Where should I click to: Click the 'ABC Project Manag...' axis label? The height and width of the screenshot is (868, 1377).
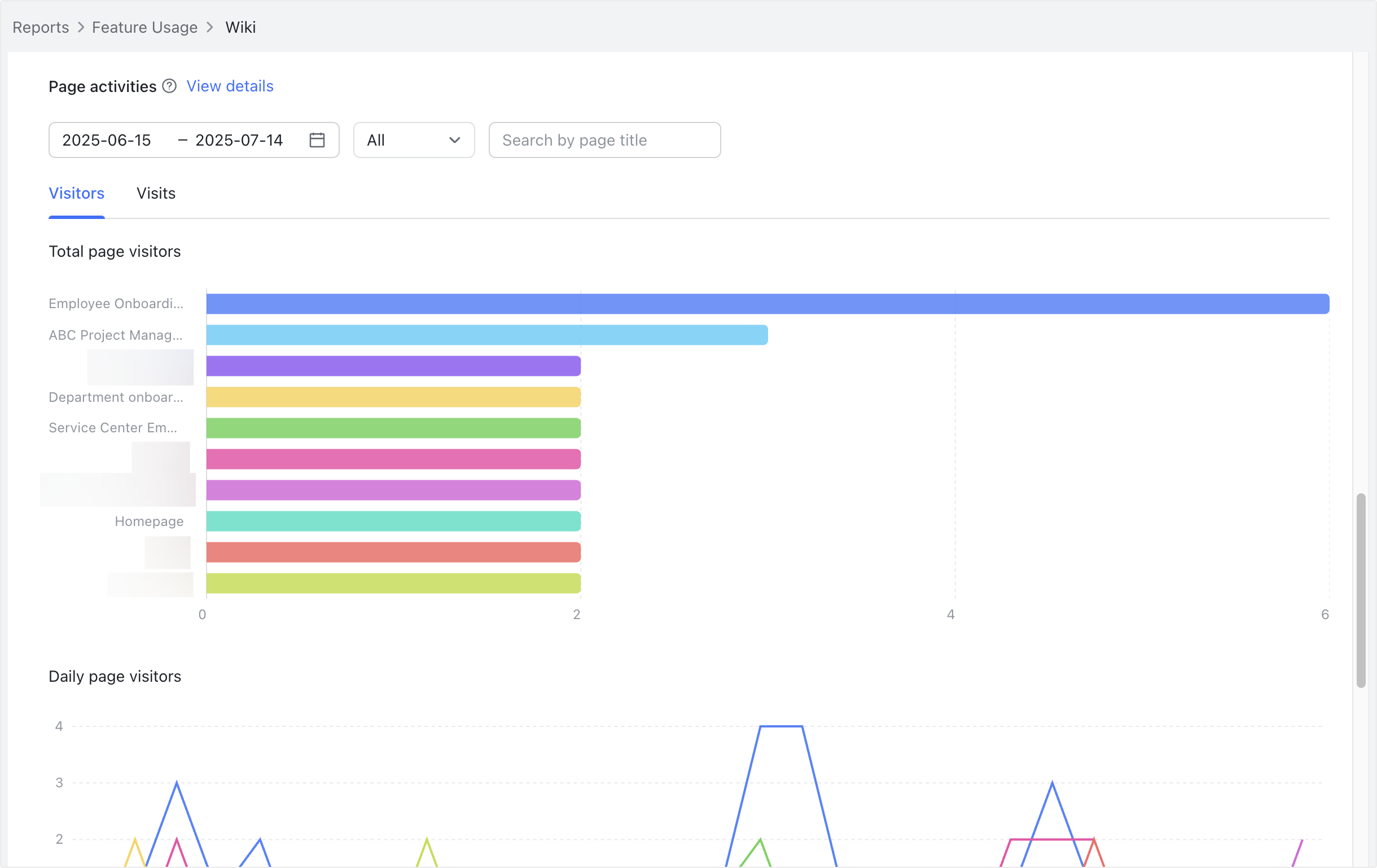pyautogui.click(x=116, y=335)
